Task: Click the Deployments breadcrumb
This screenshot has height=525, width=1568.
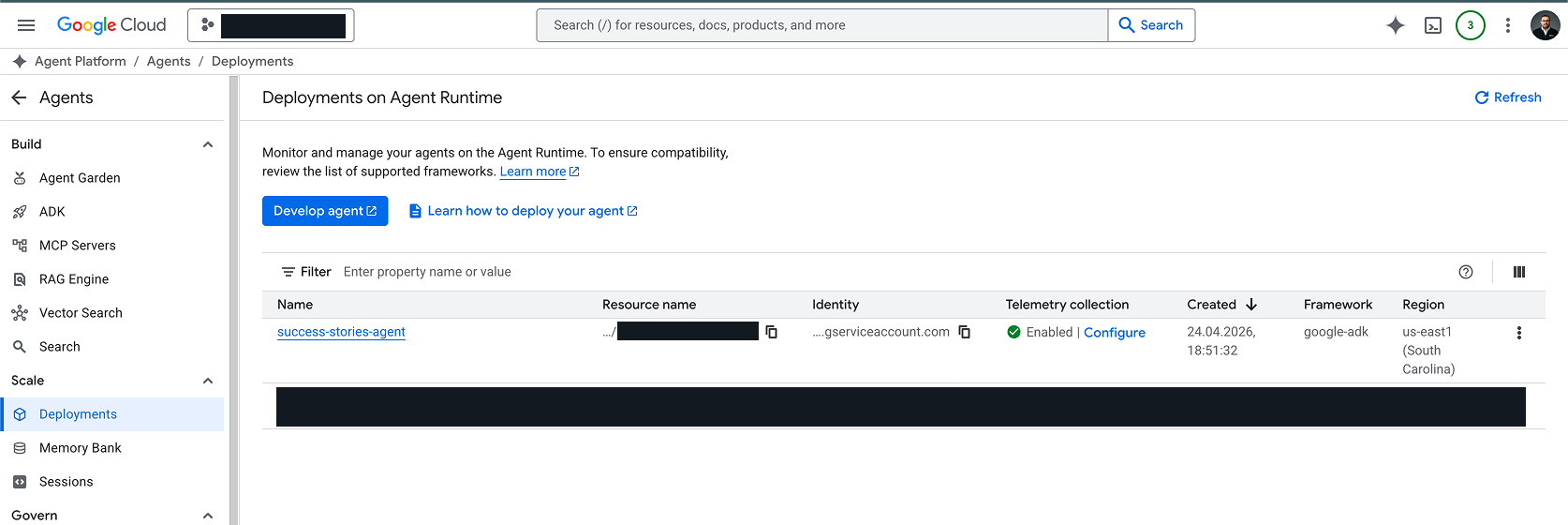Action: pyautogui.click(x=253, y=61)
